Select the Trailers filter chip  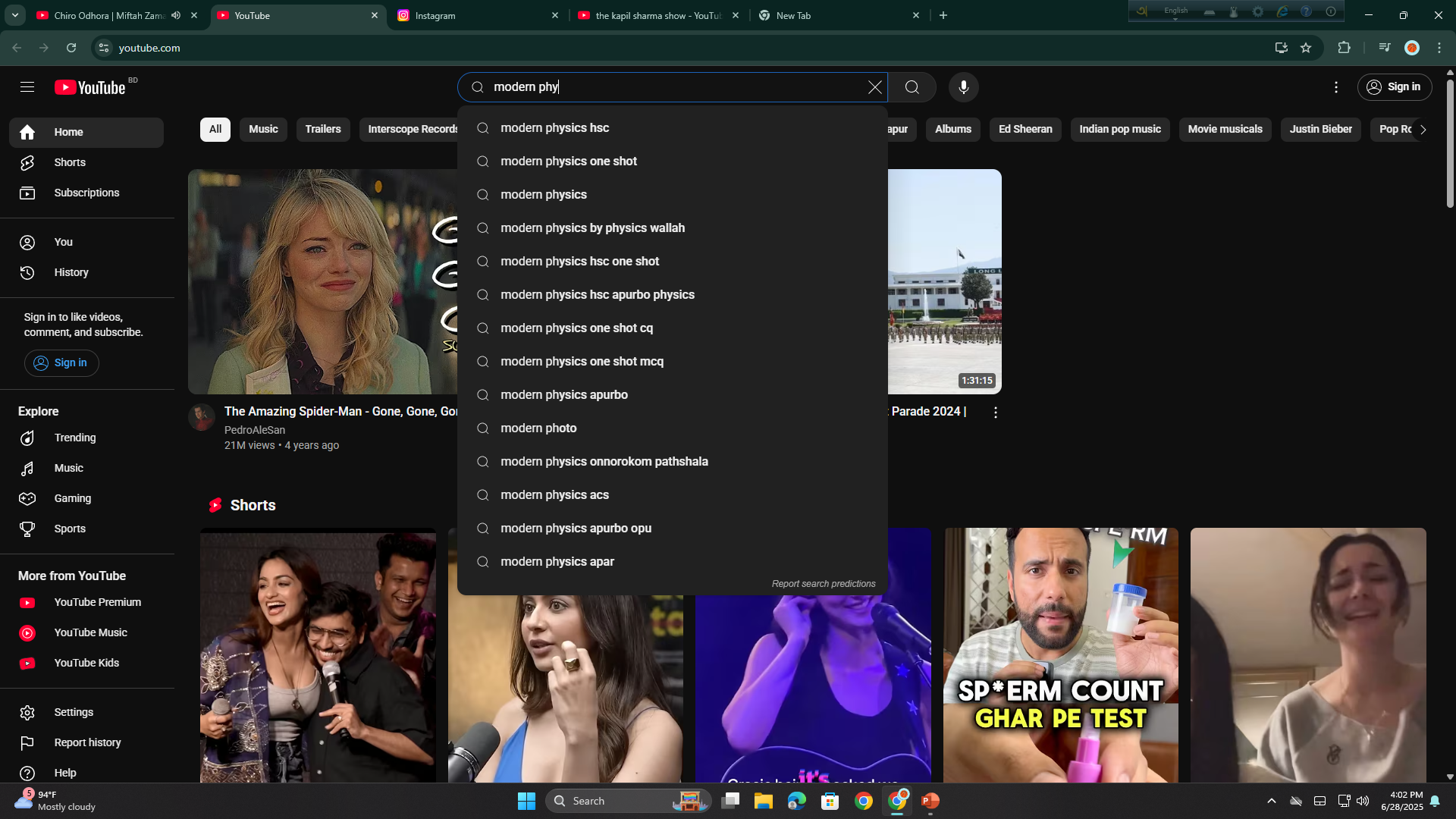point(323,129)
